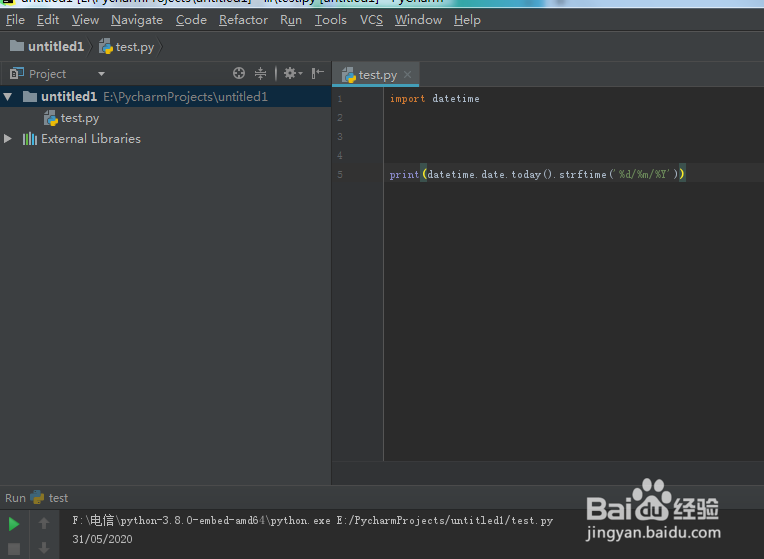Open the Window menu

click(418, 20)
